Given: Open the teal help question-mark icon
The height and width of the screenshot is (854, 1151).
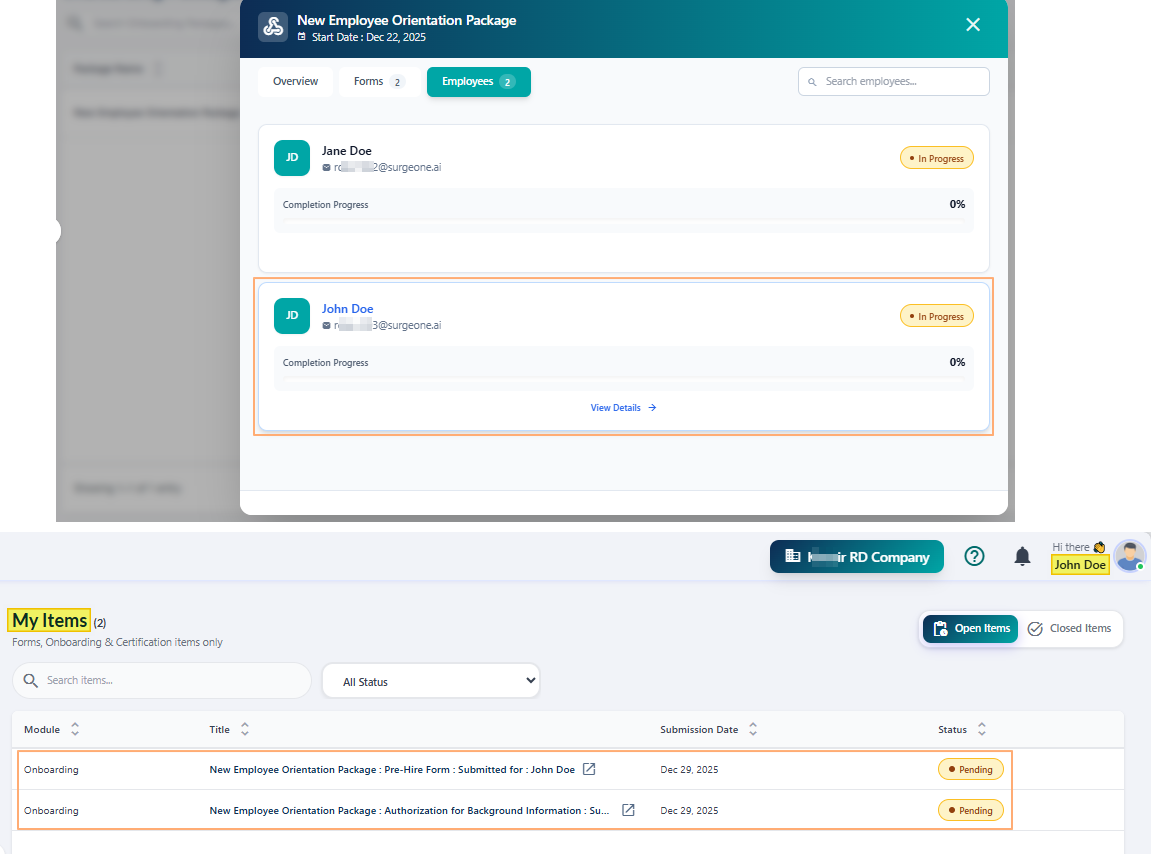Looking at the screenshot, I should click(x=974, y=556).
